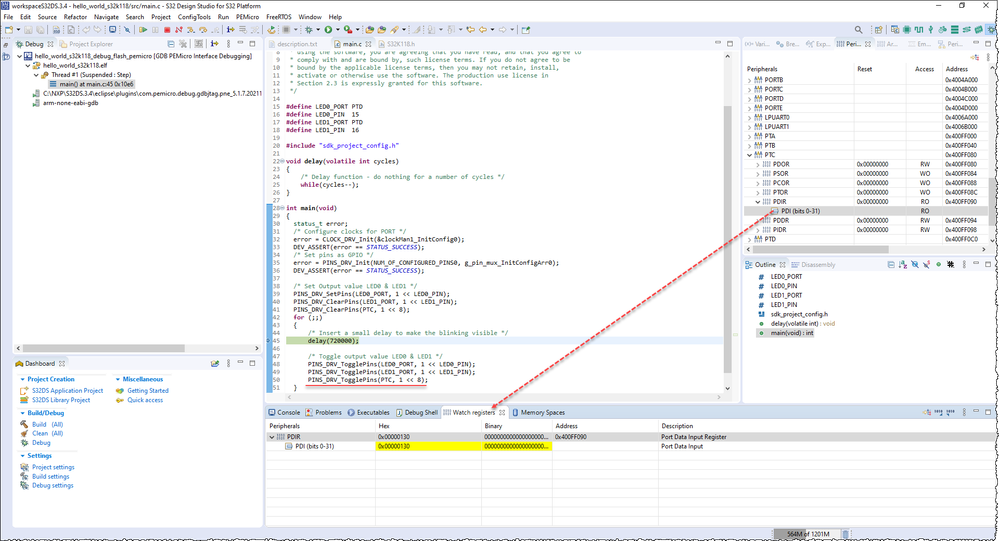Switch to the Disassembly tab
The height and width of the screenshot is (541, 999).
813,264
